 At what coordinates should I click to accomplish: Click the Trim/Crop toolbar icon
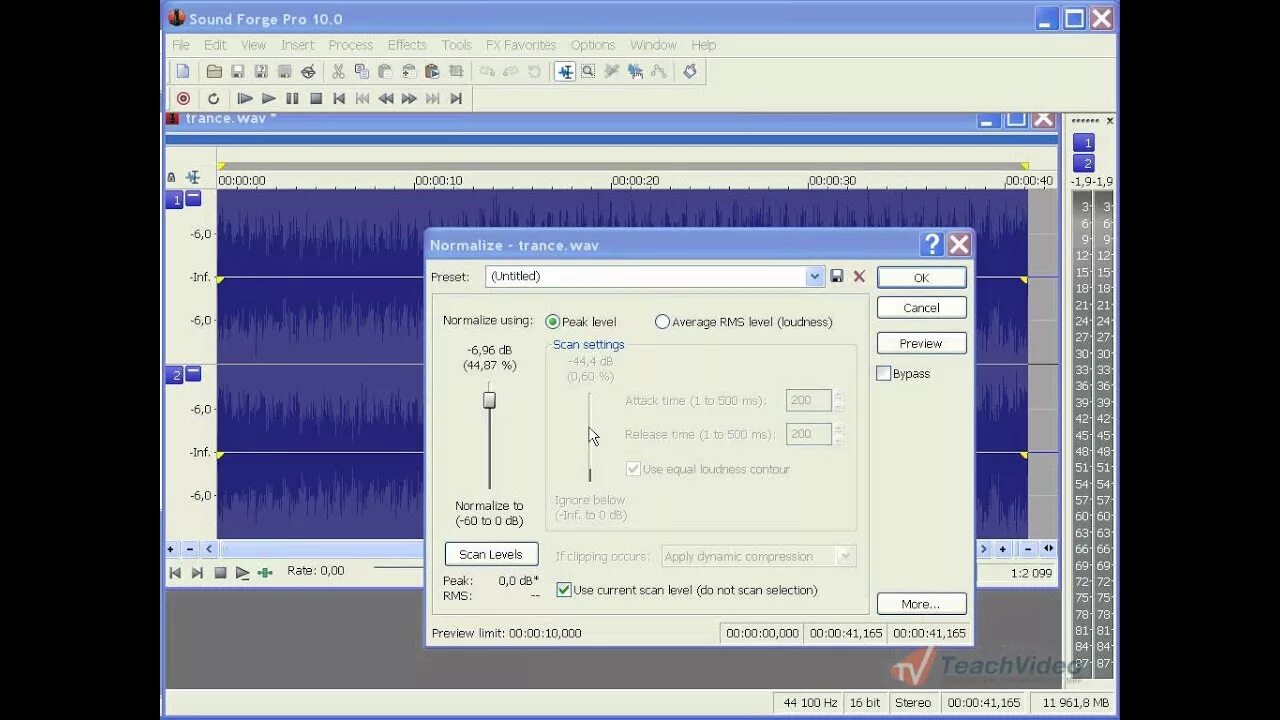(456, 71)
